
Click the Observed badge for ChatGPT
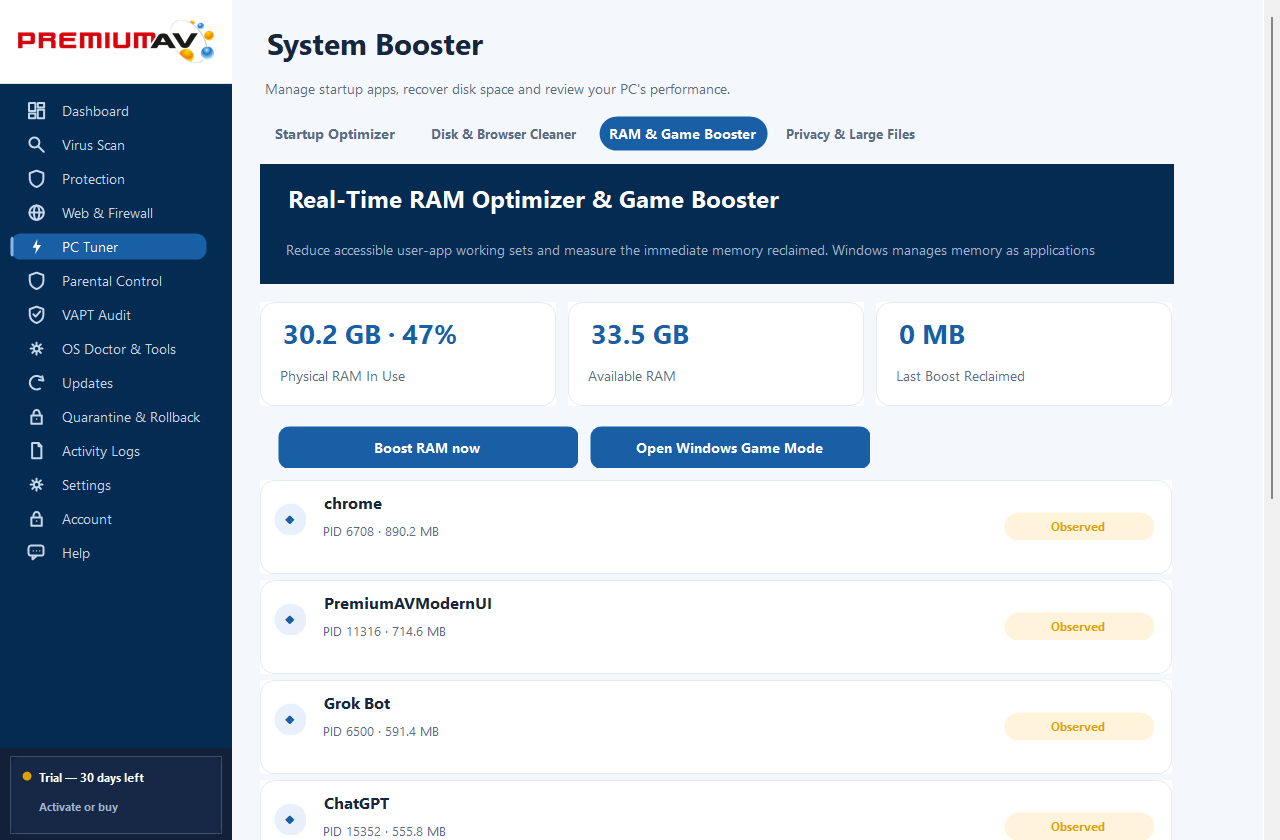tap(1079, 827)
